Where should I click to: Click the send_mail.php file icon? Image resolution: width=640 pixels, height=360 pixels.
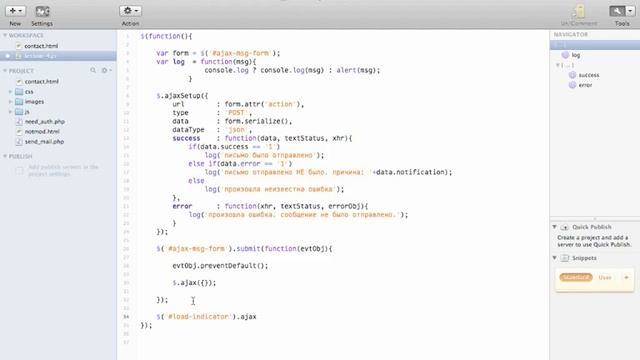(x=19, y=142)
